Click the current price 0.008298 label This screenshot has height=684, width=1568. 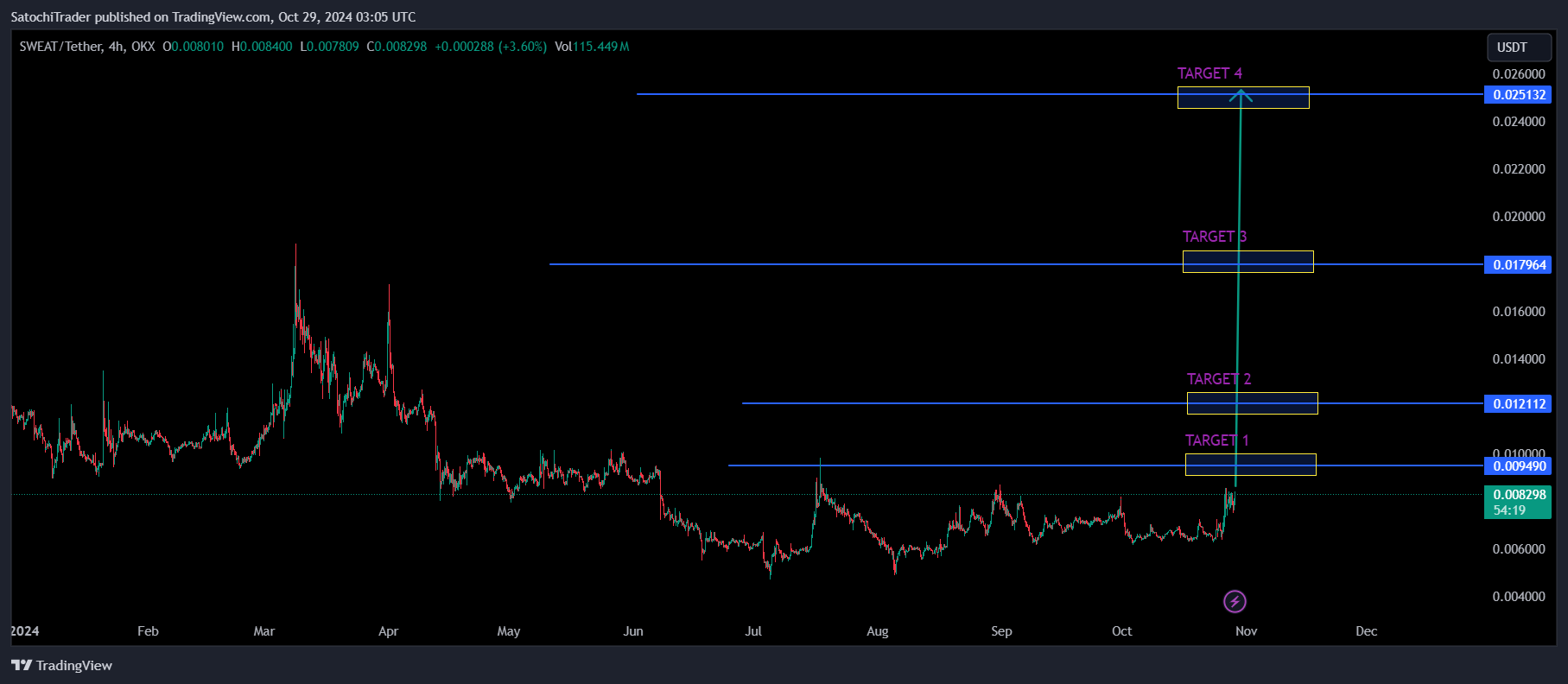click(x=1518, y=495)
